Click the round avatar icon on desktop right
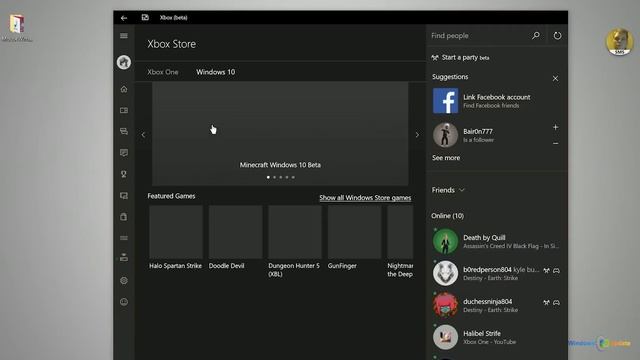This screenshot has height=360, width=640. click(619, 42)
